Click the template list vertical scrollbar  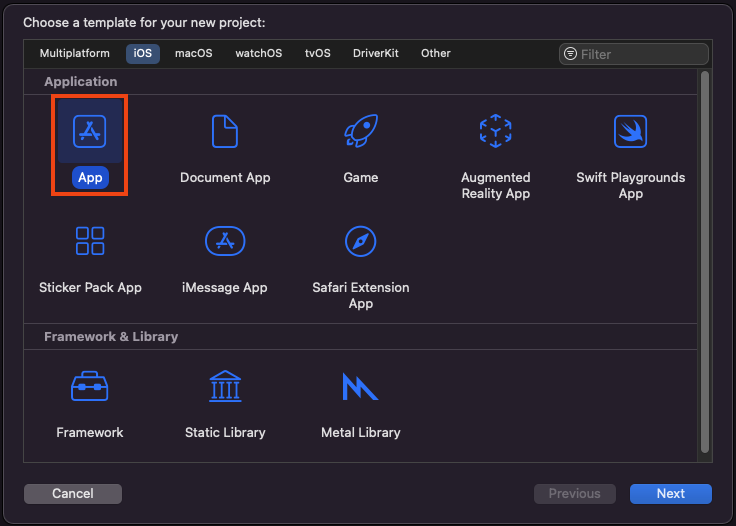coord(705,262)
